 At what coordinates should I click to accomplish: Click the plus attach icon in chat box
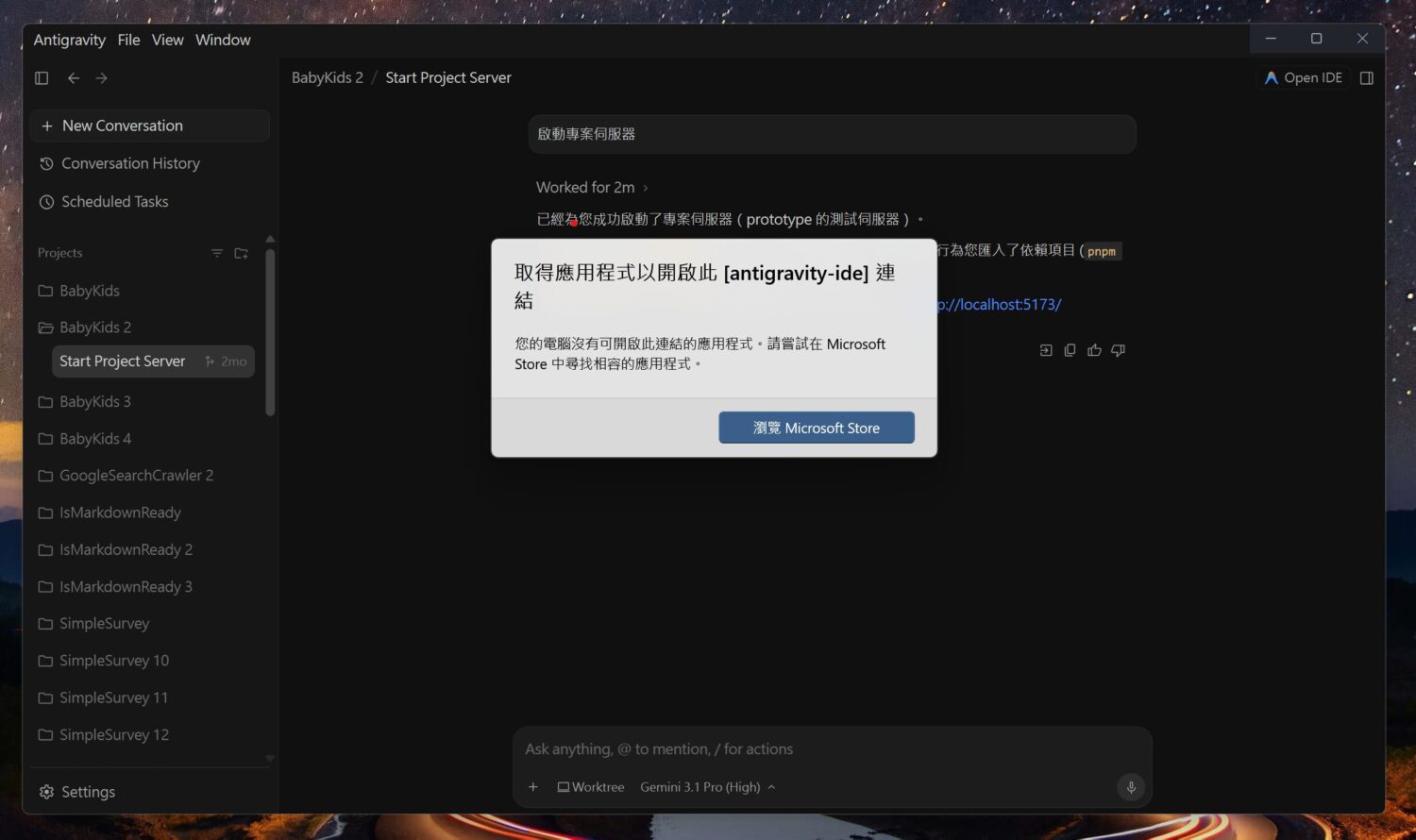(533, 787)
